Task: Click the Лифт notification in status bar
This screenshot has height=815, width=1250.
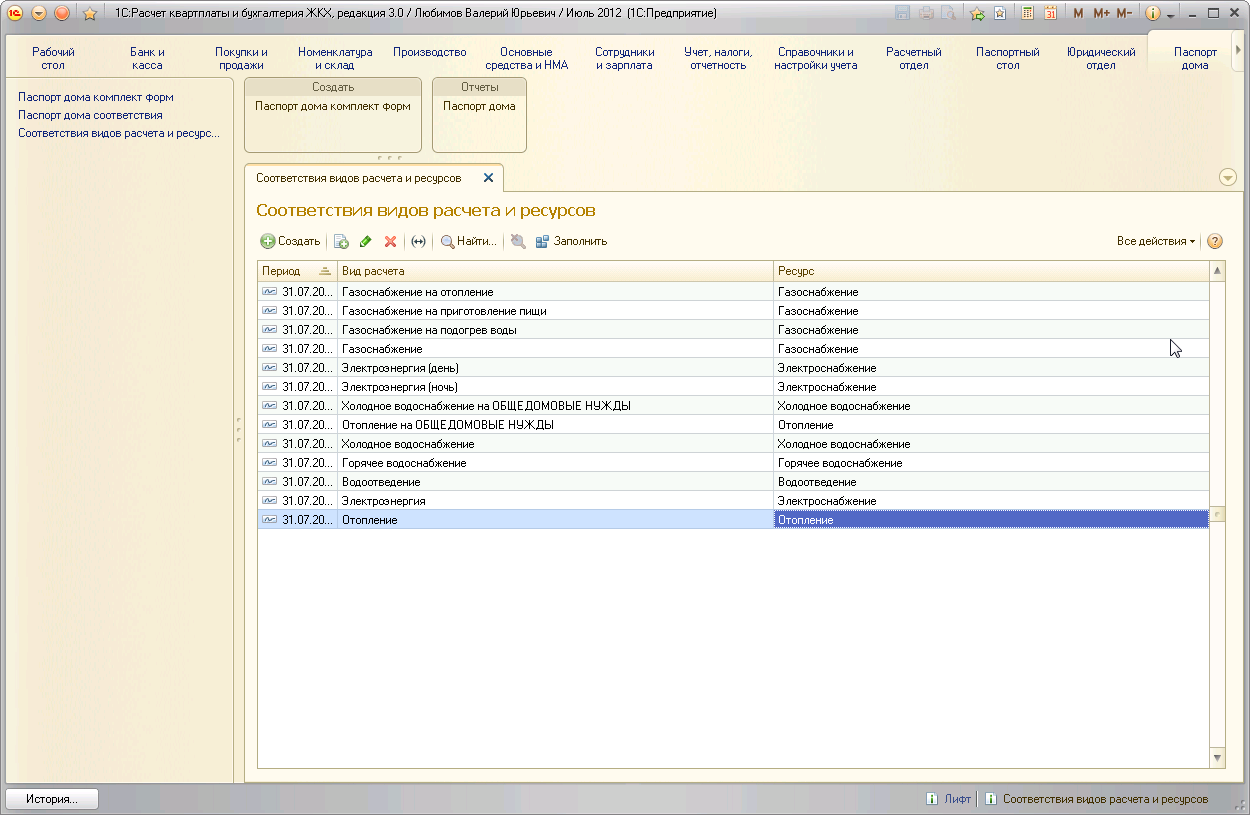Action: click(x=949, y=799)
